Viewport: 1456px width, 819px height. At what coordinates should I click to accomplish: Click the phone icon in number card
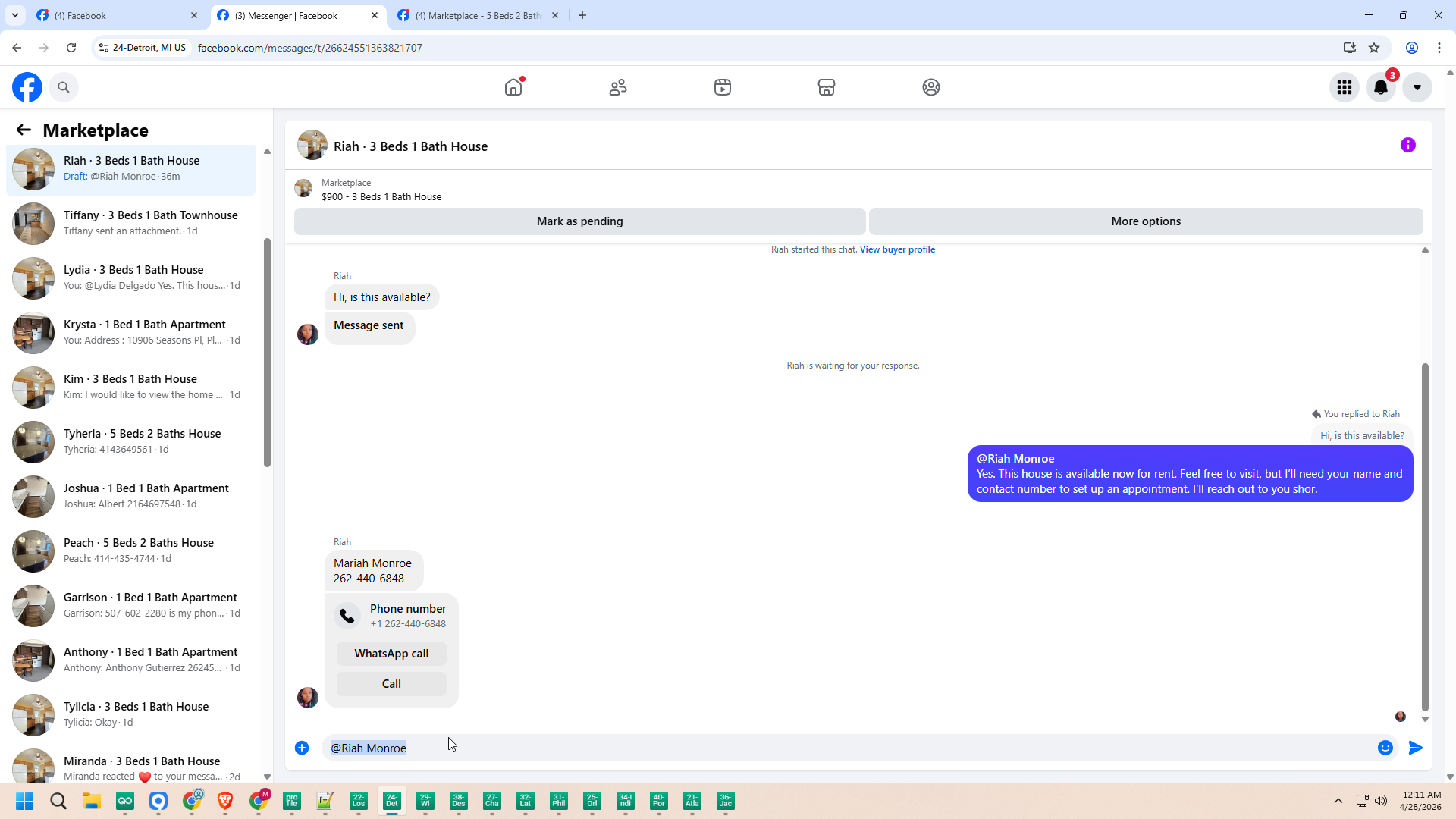[x=347, y=616]
